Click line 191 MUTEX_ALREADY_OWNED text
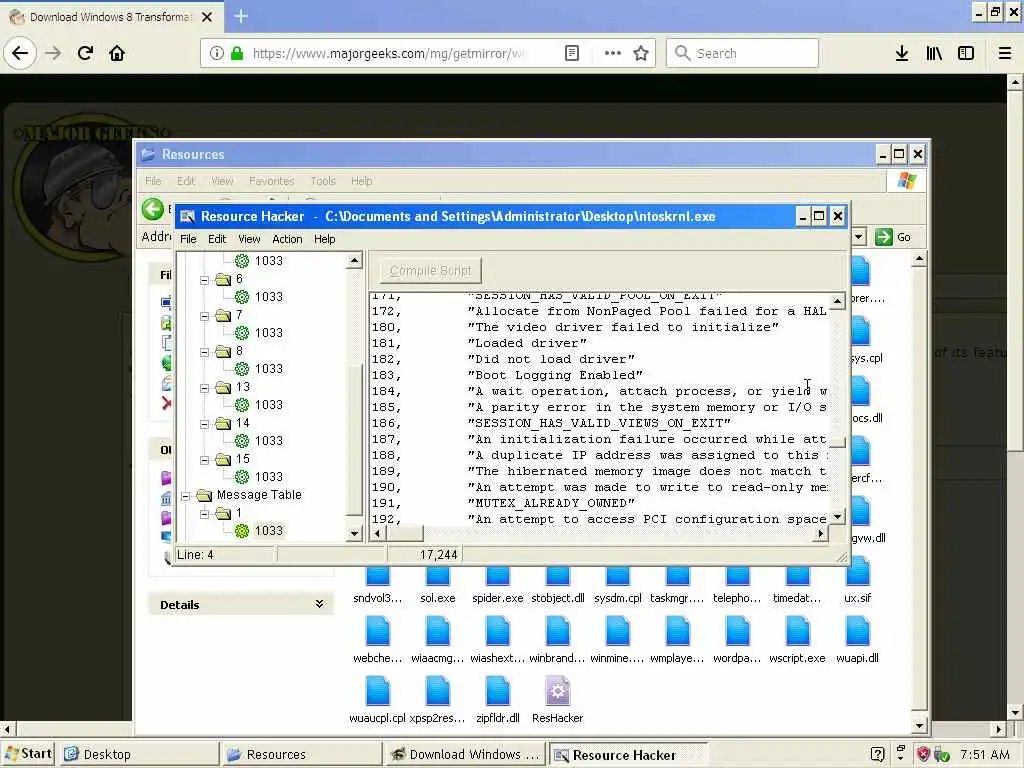The image size is (1024, 768). 551,503
